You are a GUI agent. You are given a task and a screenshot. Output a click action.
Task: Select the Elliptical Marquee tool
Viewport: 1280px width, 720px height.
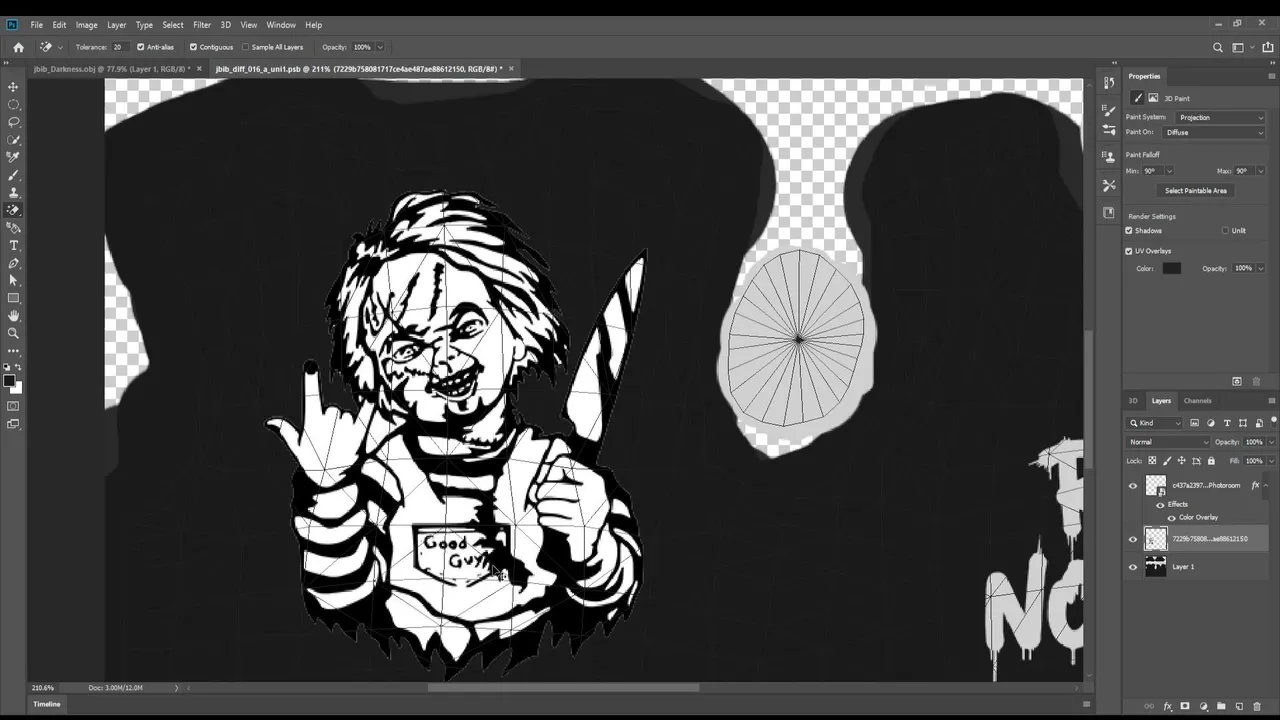click(x=14, y=105)
